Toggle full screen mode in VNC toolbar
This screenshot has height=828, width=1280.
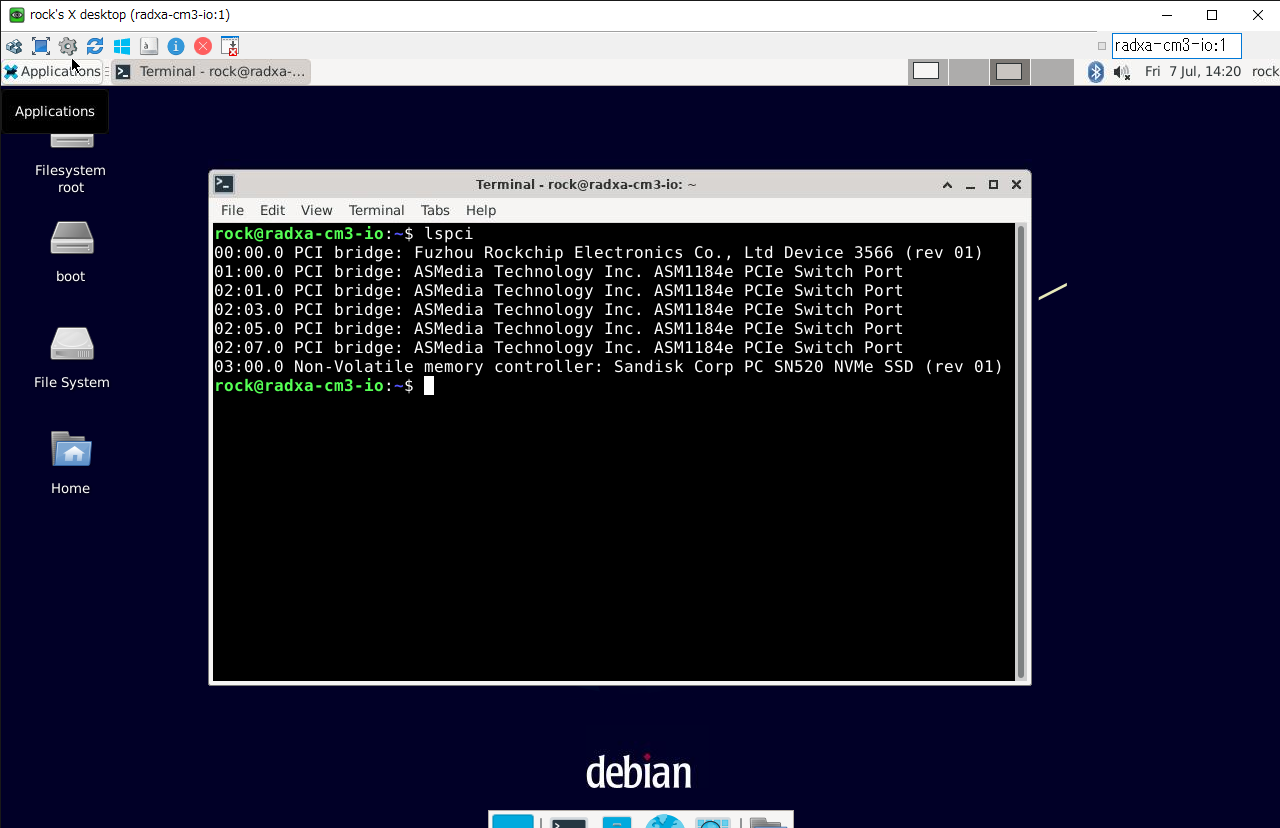click(x=41, y=46)
